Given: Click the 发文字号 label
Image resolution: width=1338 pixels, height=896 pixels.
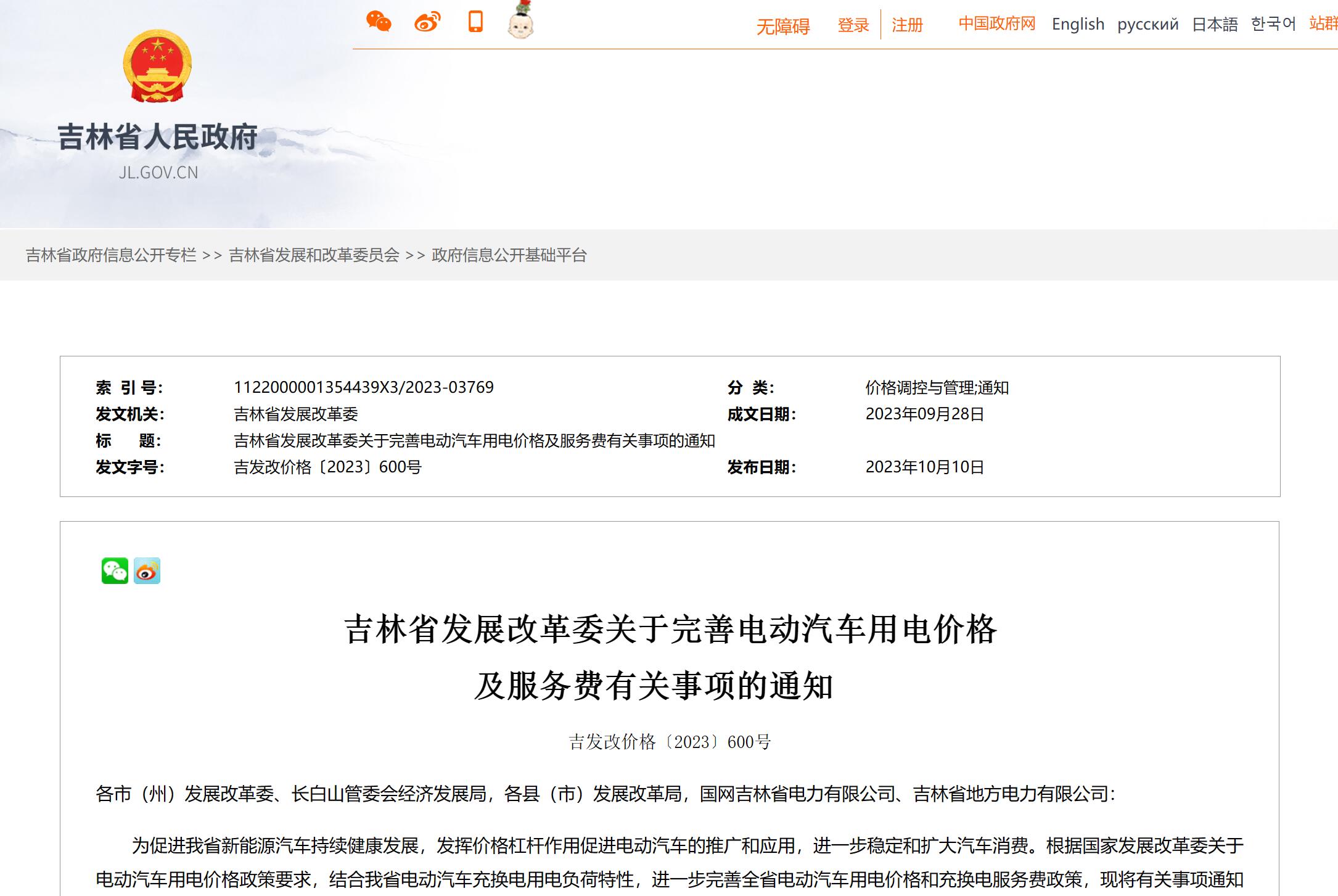Looking at the screenshot, I should coord(130,467).
